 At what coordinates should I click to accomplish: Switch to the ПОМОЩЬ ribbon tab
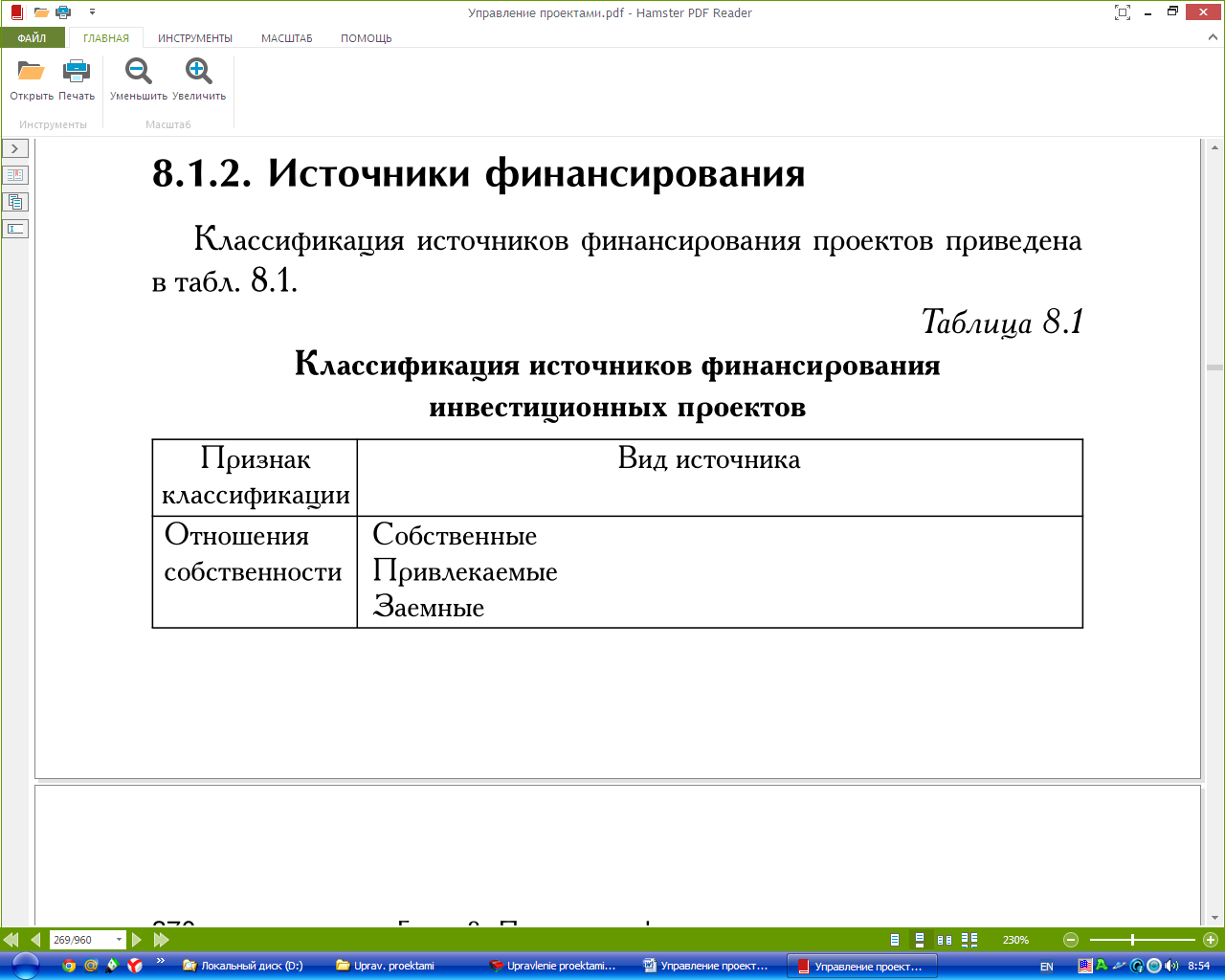(367, 38)
